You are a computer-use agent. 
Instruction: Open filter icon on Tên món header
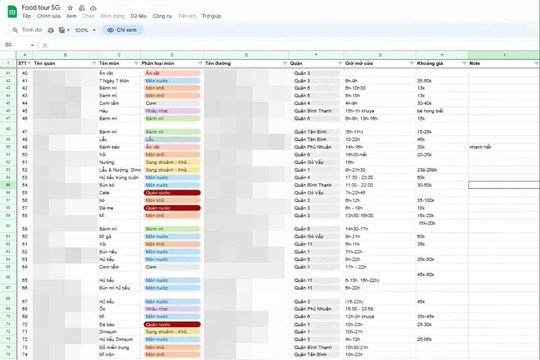click(x=136, y=63)
